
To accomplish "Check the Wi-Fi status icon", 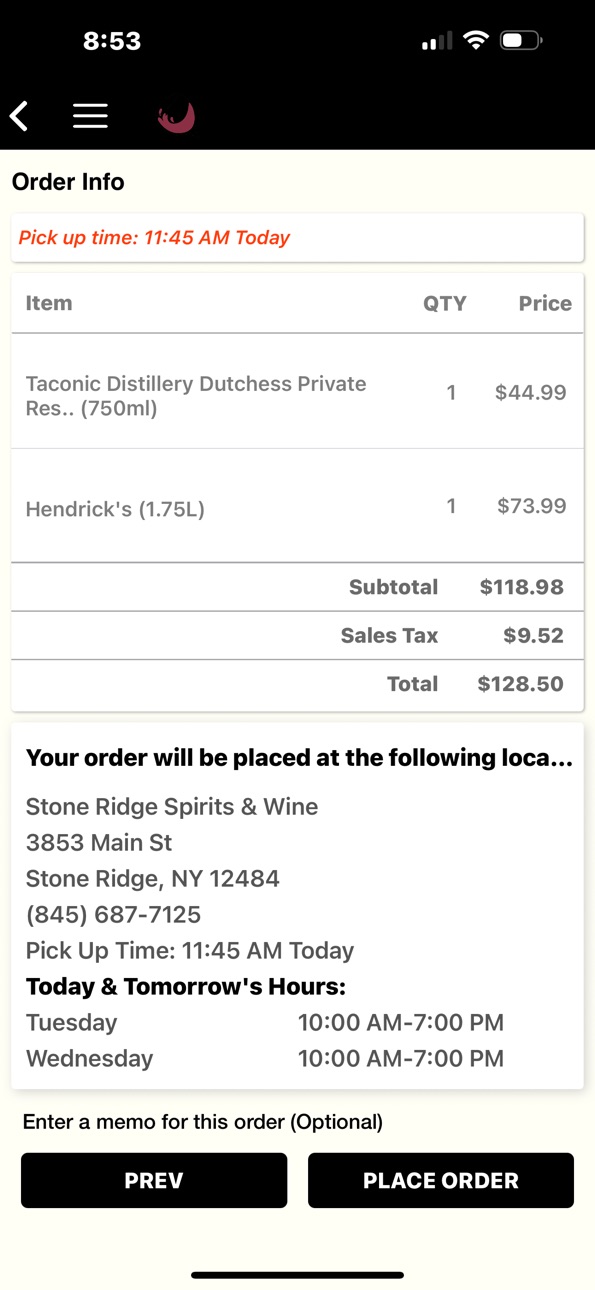I will click(x=477, y=41).
